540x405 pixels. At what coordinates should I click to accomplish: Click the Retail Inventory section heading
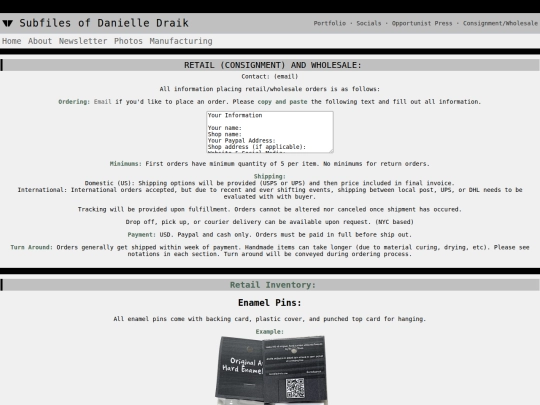(x=272, y=285)
